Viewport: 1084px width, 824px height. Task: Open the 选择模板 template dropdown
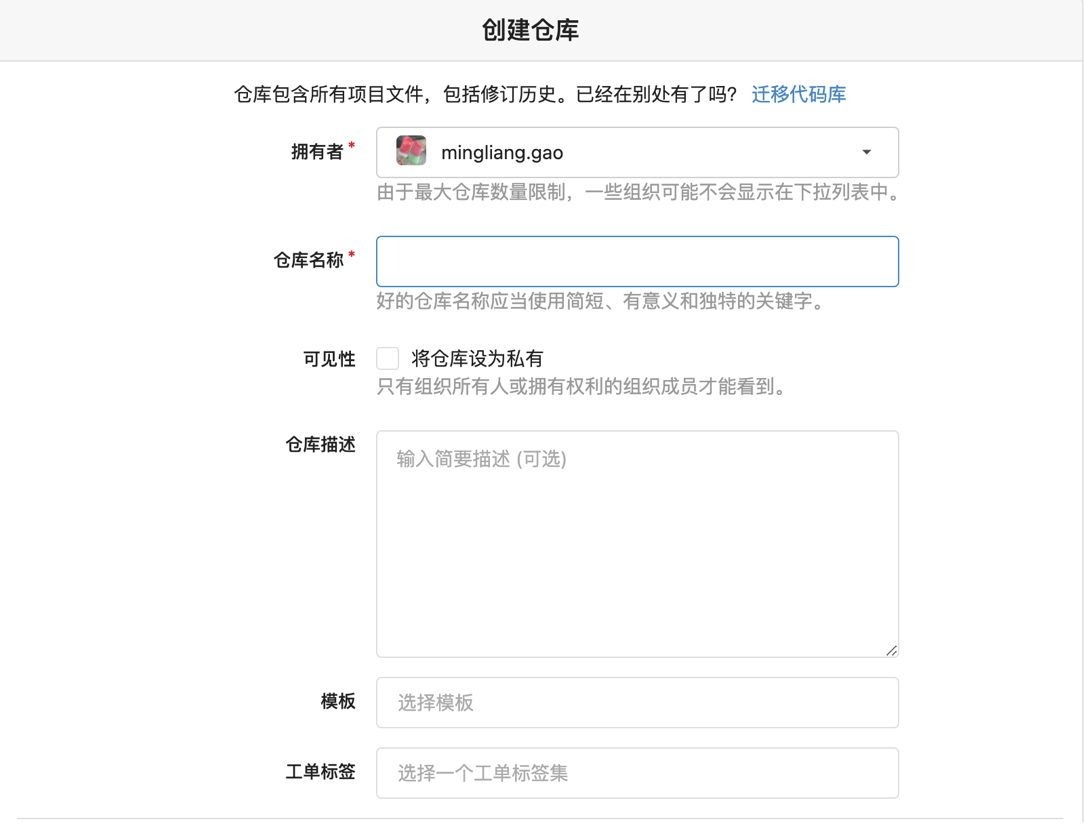637,703
